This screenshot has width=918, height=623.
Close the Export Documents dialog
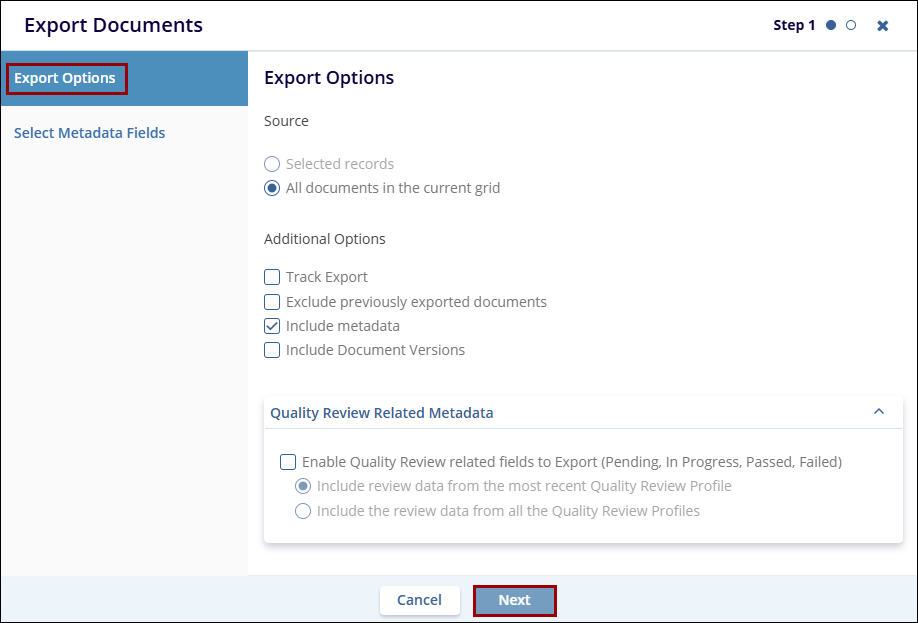pyautogui.click(x=882, y=26)
